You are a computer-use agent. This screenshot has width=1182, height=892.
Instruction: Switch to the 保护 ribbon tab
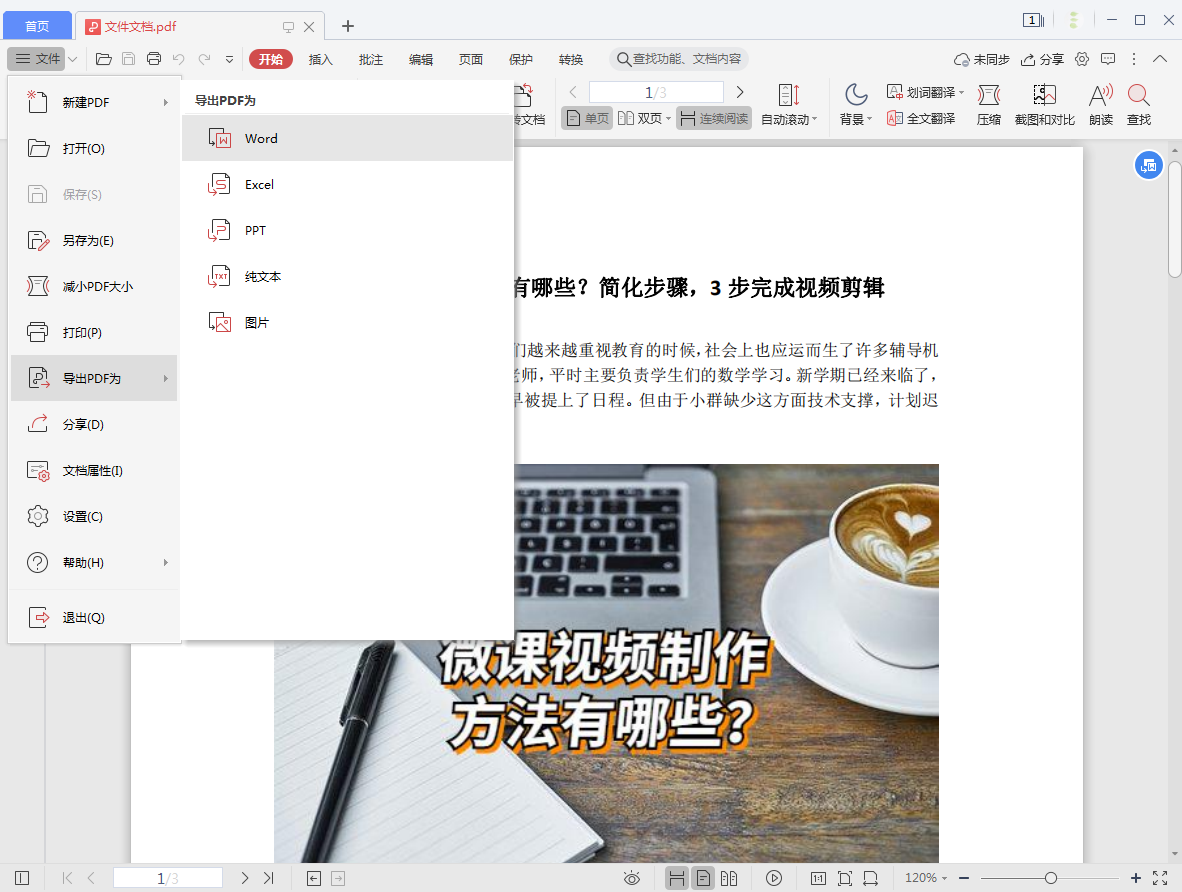pyautogui.click(x=521, y=59)
